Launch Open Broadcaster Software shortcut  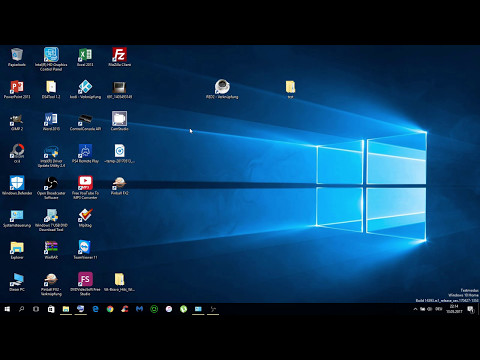coord(51,188)
